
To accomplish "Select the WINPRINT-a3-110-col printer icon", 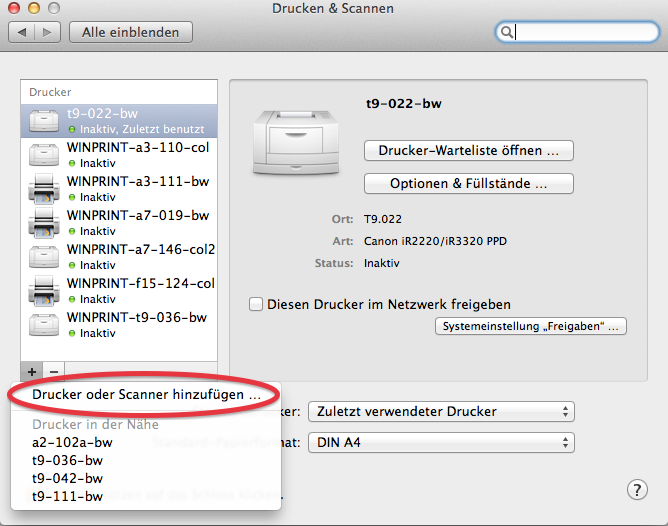I will pyautogui.click(x=46, y=155).
